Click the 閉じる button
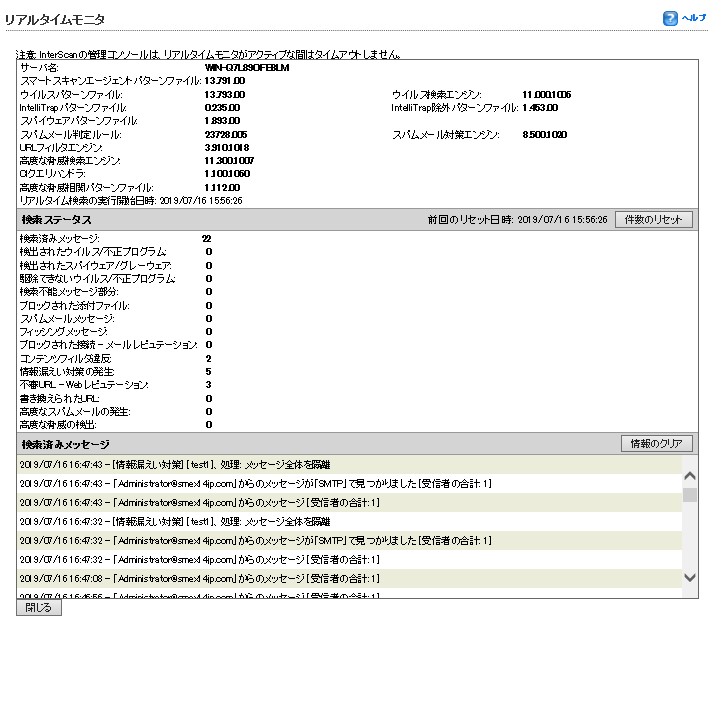The width and height of the screenshot is (726, 710). click(39, 608)
